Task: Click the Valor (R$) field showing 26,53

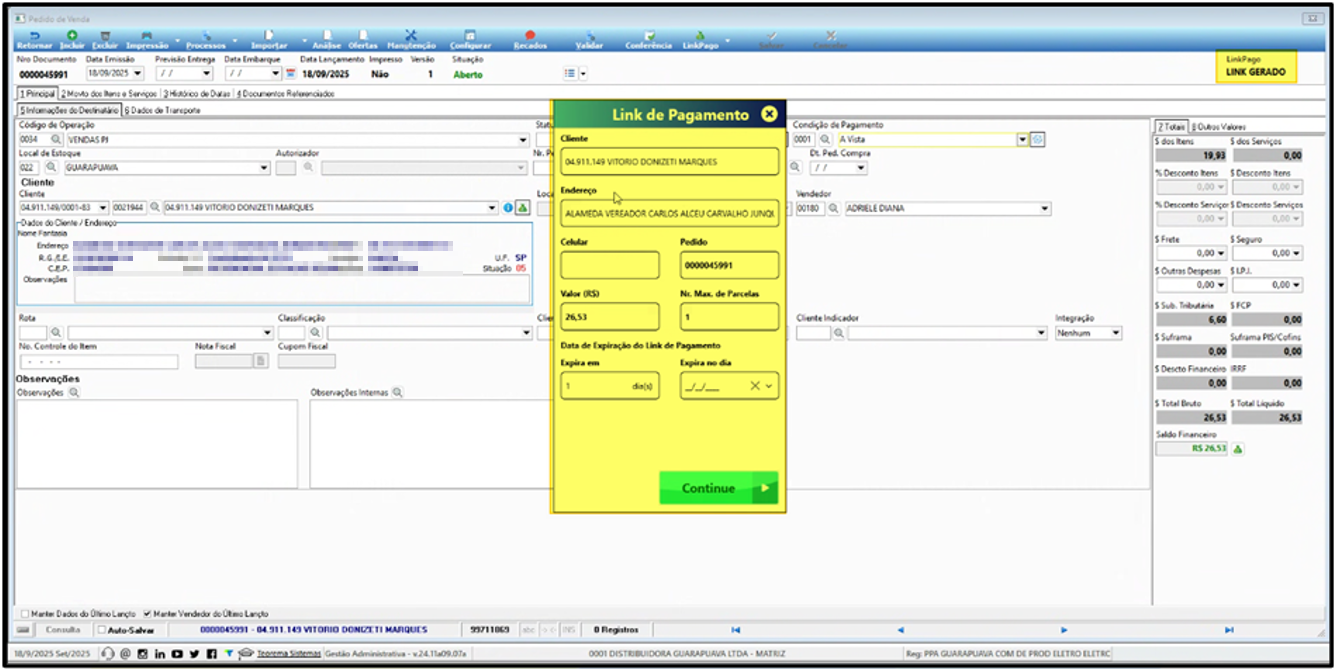Action: pos(610,317)
